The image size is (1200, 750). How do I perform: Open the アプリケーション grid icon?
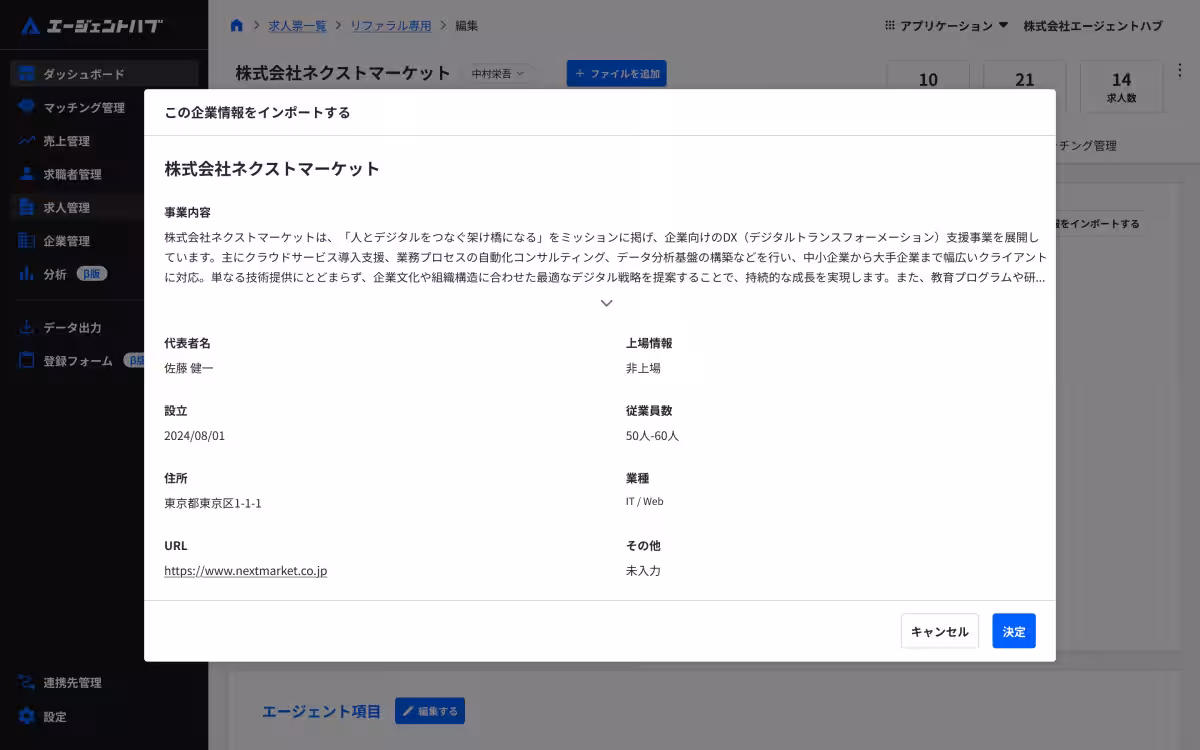coord(889,25)
